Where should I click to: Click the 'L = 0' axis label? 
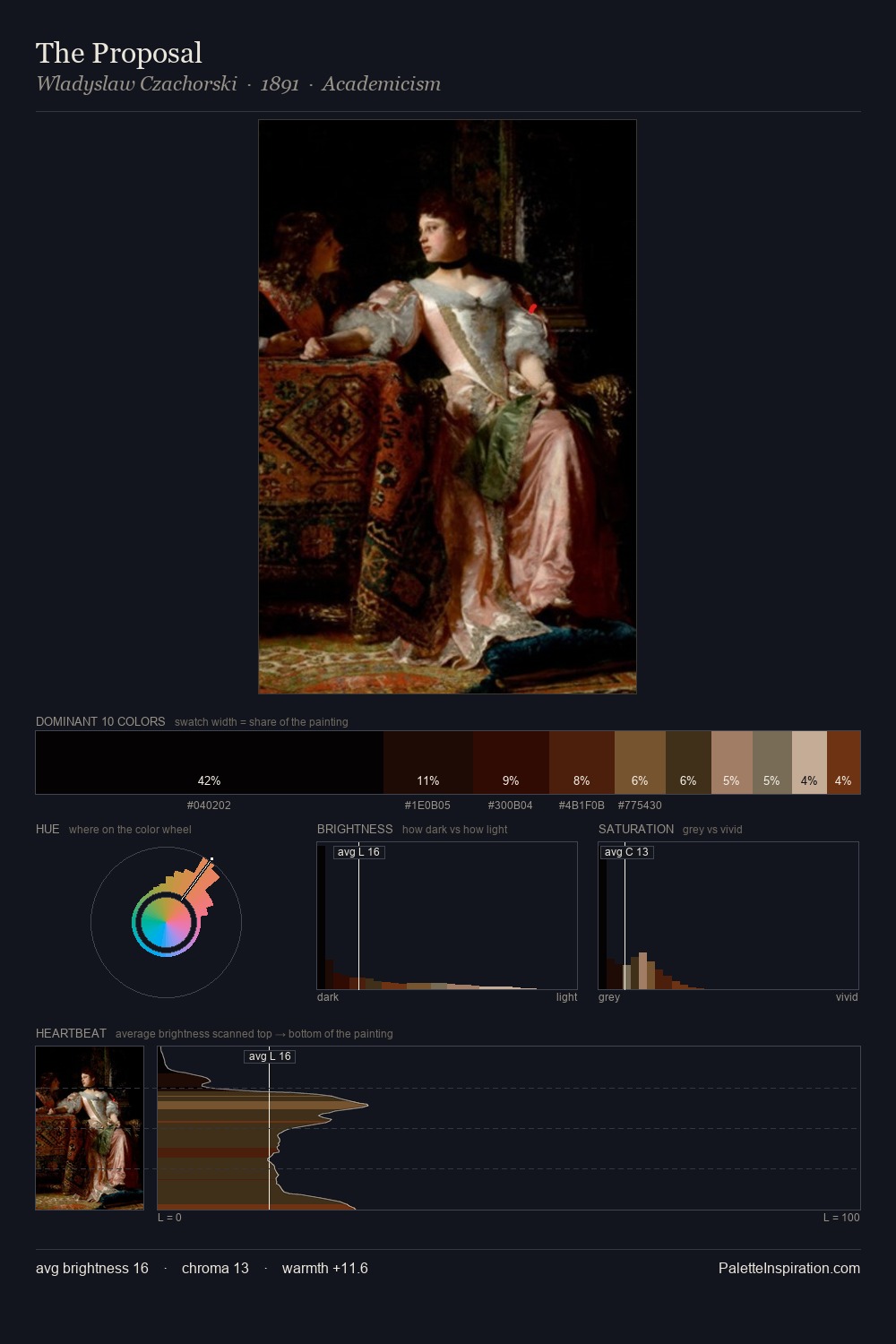(169, 1218)
